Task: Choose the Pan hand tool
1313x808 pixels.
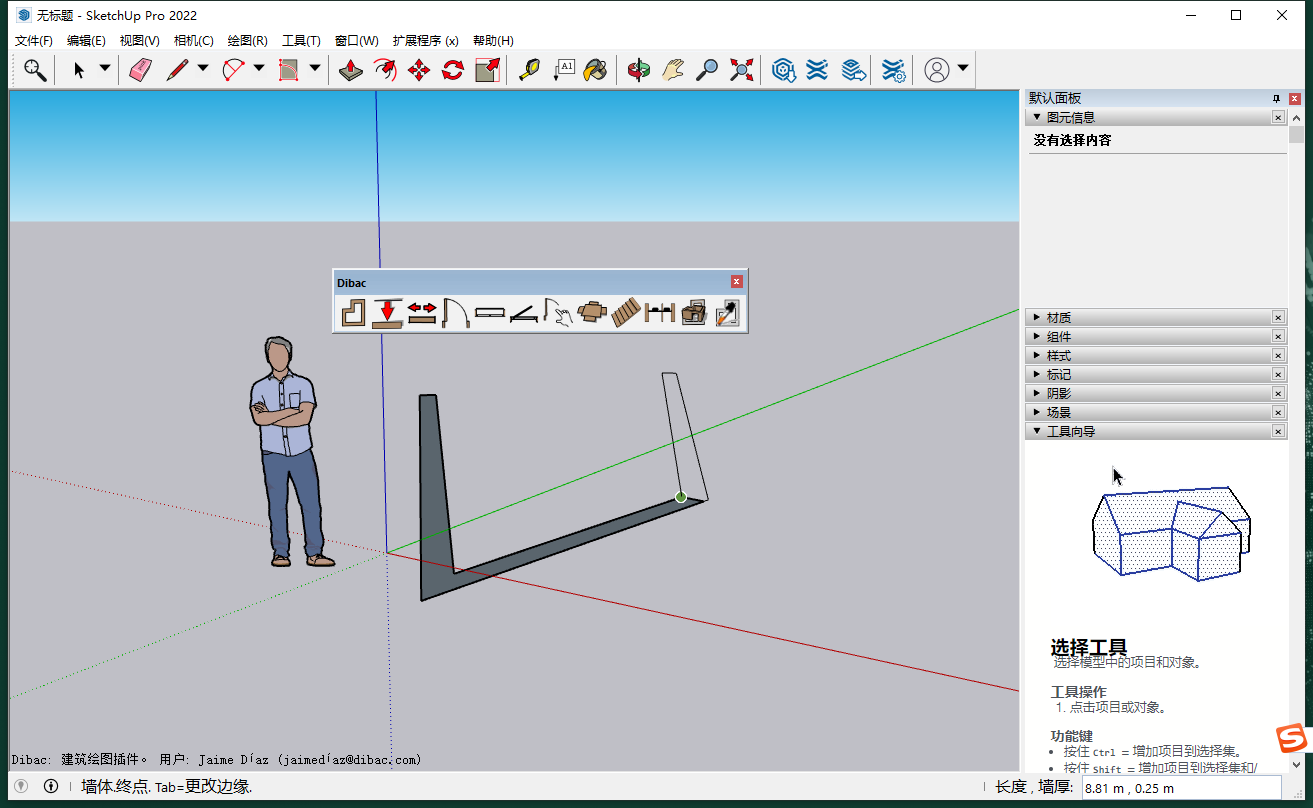Action: coord(673,69)
